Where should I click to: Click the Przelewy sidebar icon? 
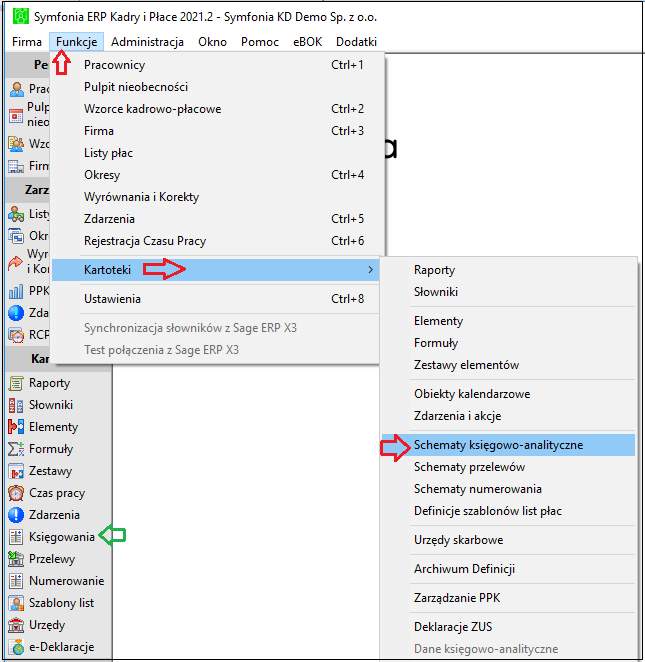click(x=16, y=559)
